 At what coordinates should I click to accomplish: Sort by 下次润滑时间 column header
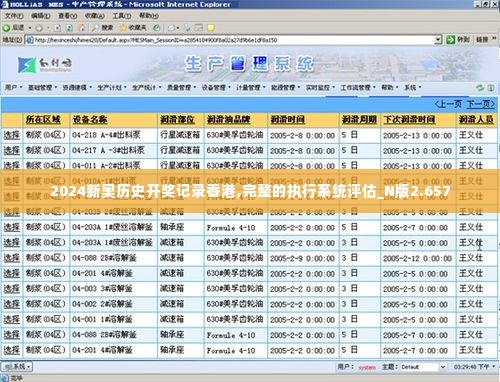(x=409, y=119)
